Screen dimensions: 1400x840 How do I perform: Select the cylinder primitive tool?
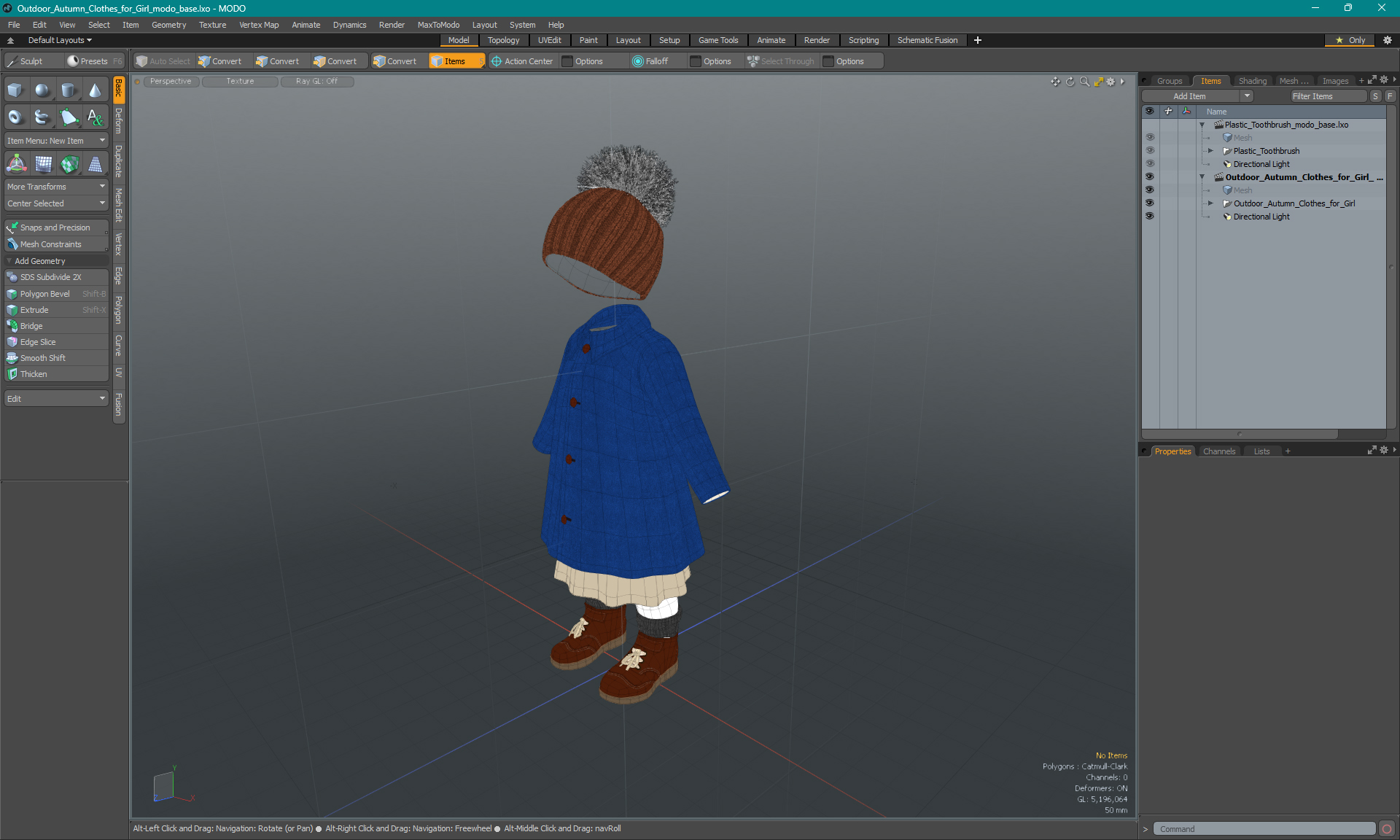pos(69,90)
